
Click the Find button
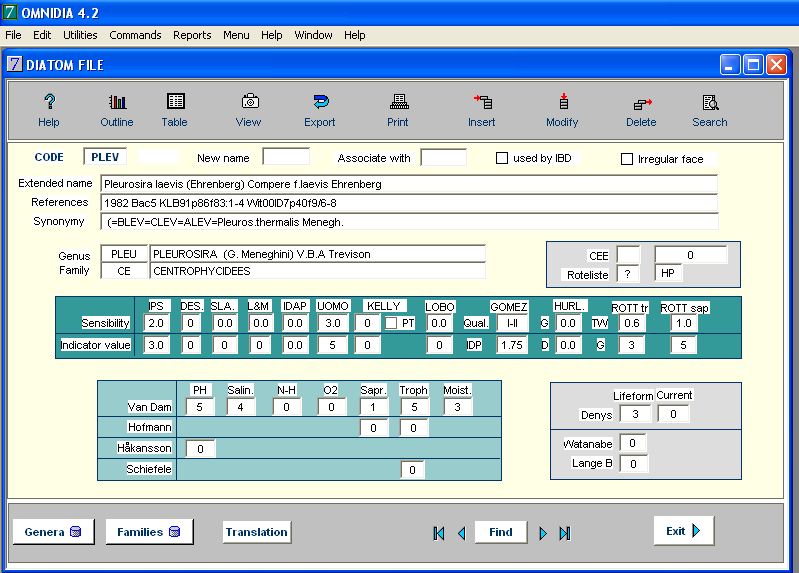501,532
